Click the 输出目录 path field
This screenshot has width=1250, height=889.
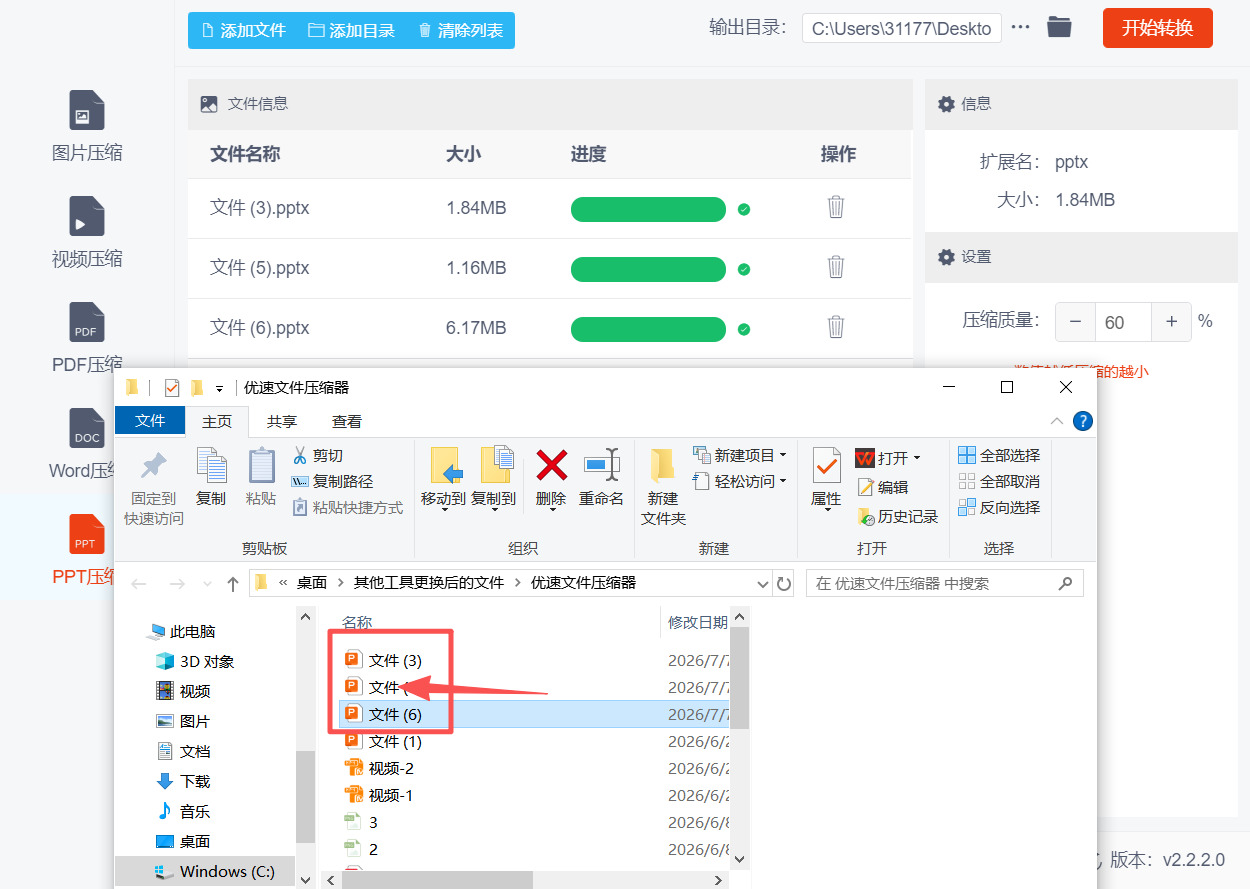point(901,28)
